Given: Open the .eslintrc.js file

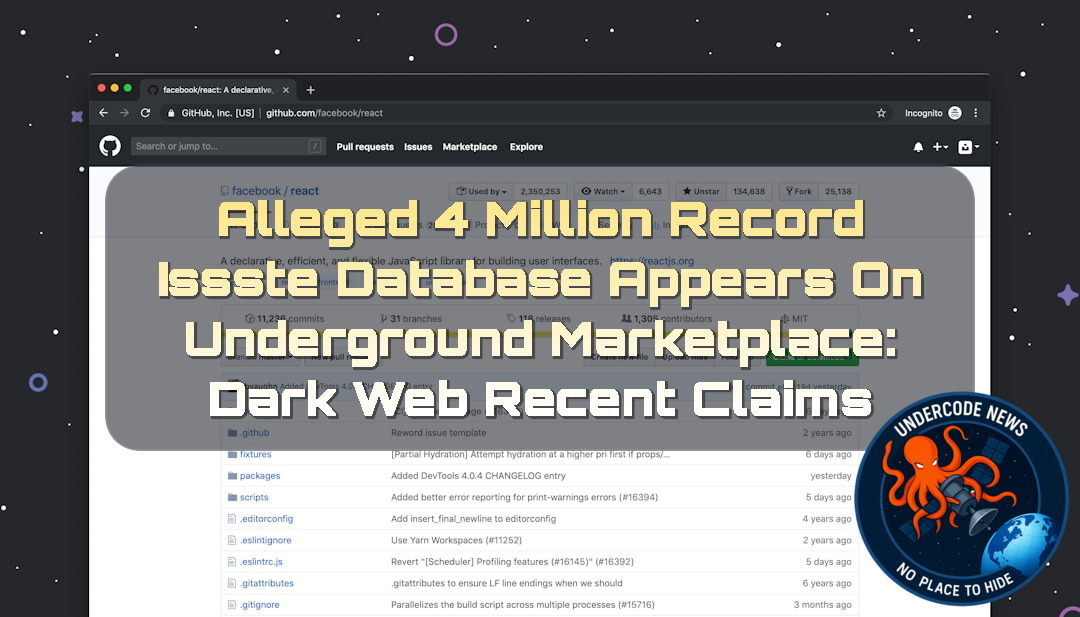Looking at the screenshot, I should (261, 561).
